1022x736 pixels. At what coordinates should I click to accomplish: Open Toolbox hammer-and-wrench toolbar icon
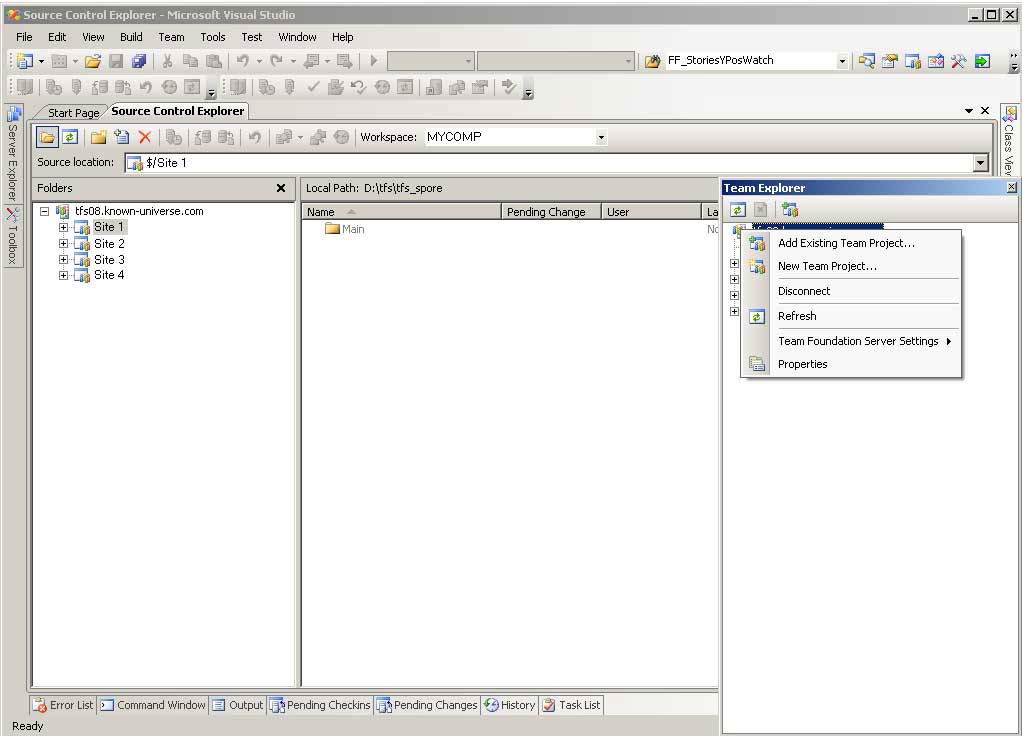(x=958, y=61)
